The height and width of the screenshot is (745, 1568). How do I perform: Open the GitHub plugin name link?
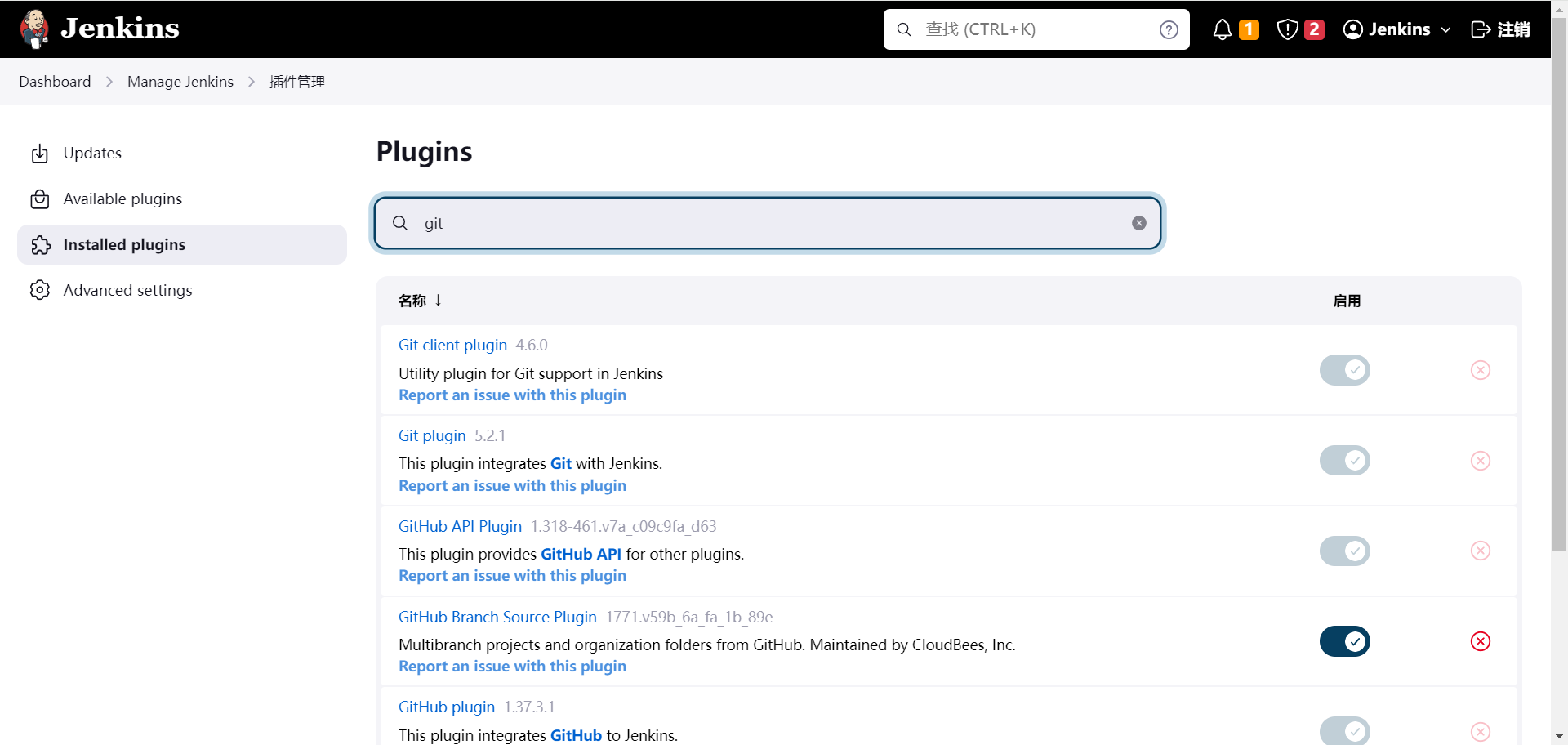tap(447, 707)
